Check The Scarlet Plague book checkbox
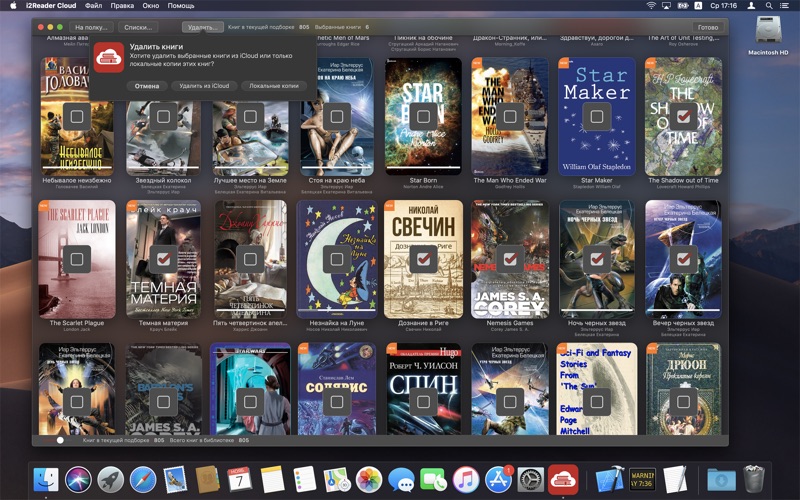This screenshot has width=800, height=500. click(x=77, y=259)
